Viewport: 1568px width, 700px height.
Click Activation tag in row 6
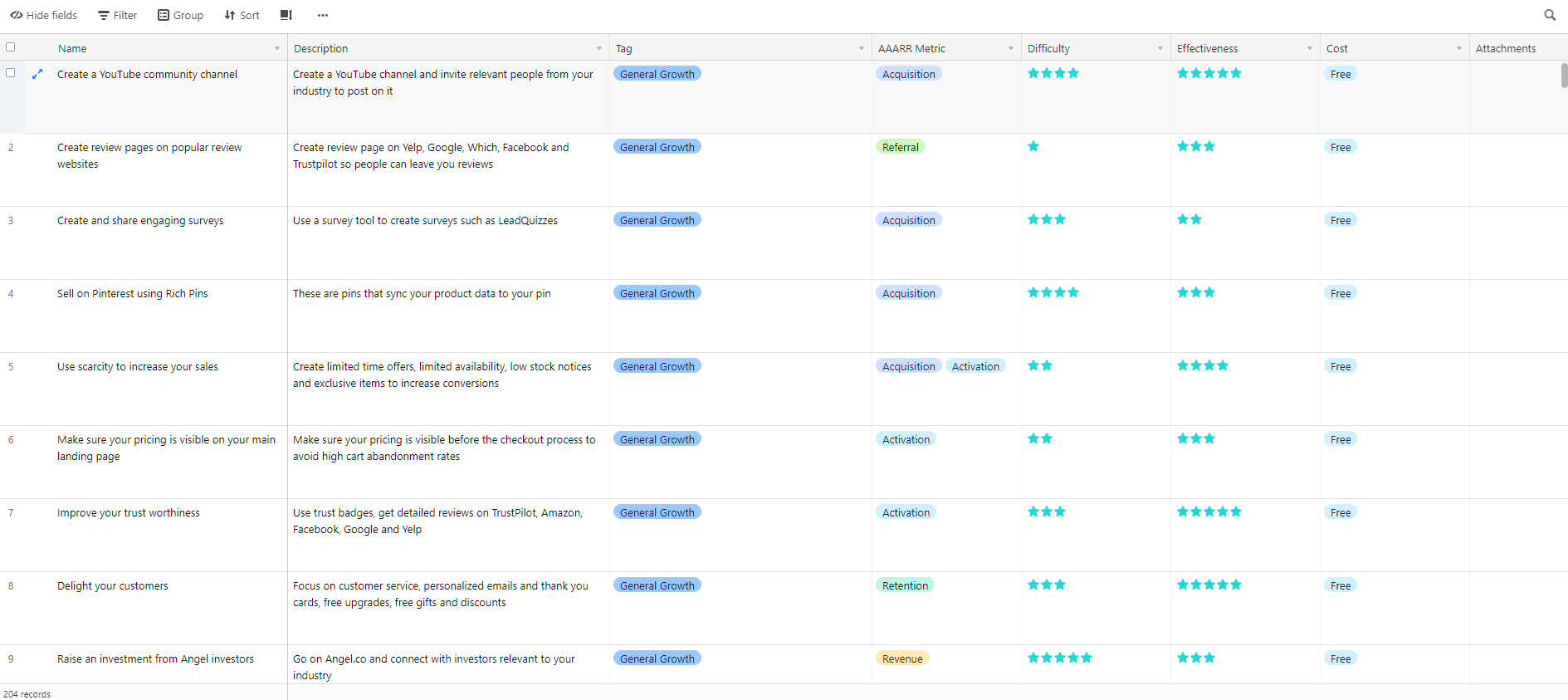[x=906, y=439]
